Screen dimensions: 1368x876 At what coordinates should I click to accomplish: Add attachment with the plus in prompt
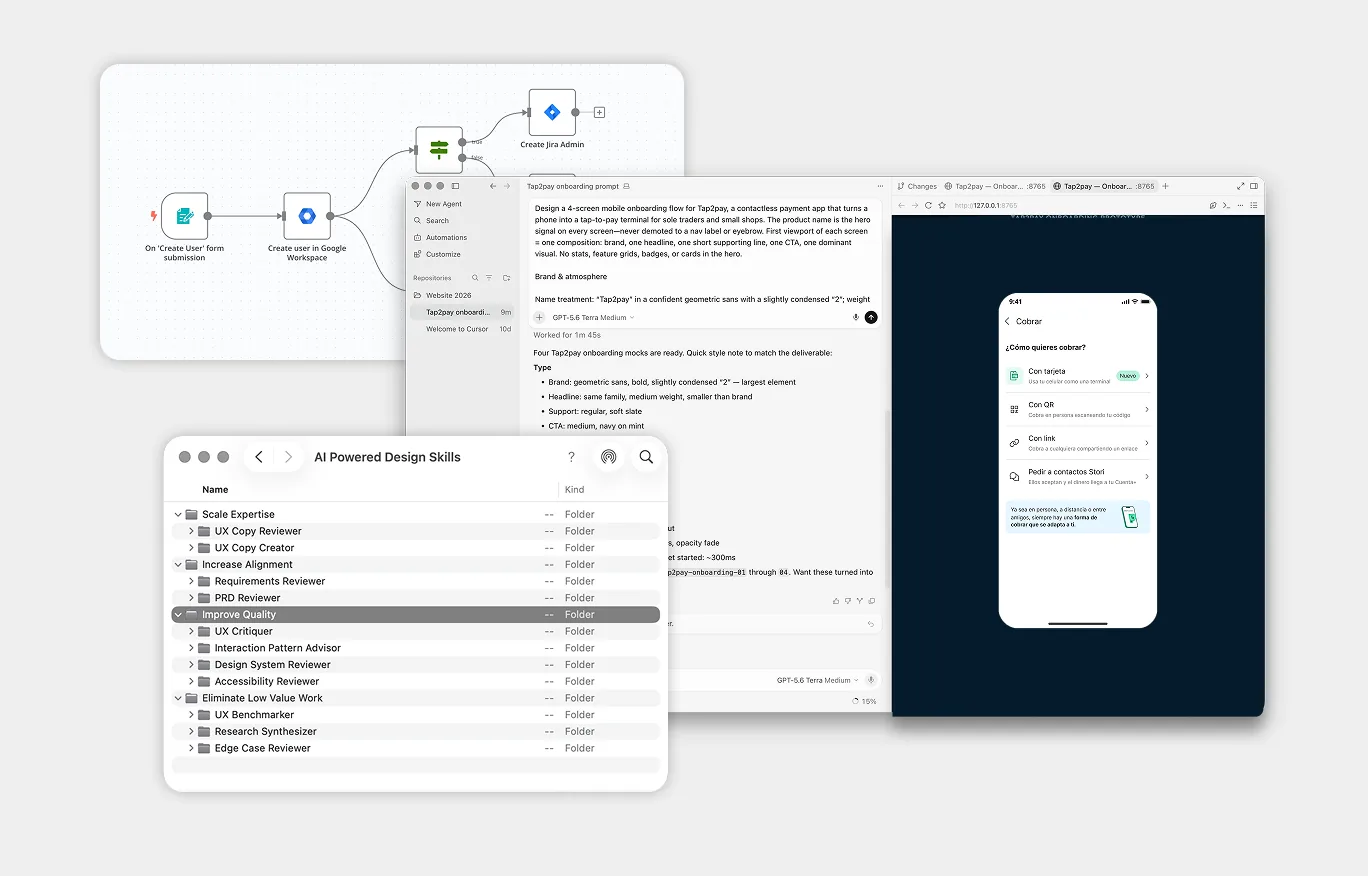[540, 317]
